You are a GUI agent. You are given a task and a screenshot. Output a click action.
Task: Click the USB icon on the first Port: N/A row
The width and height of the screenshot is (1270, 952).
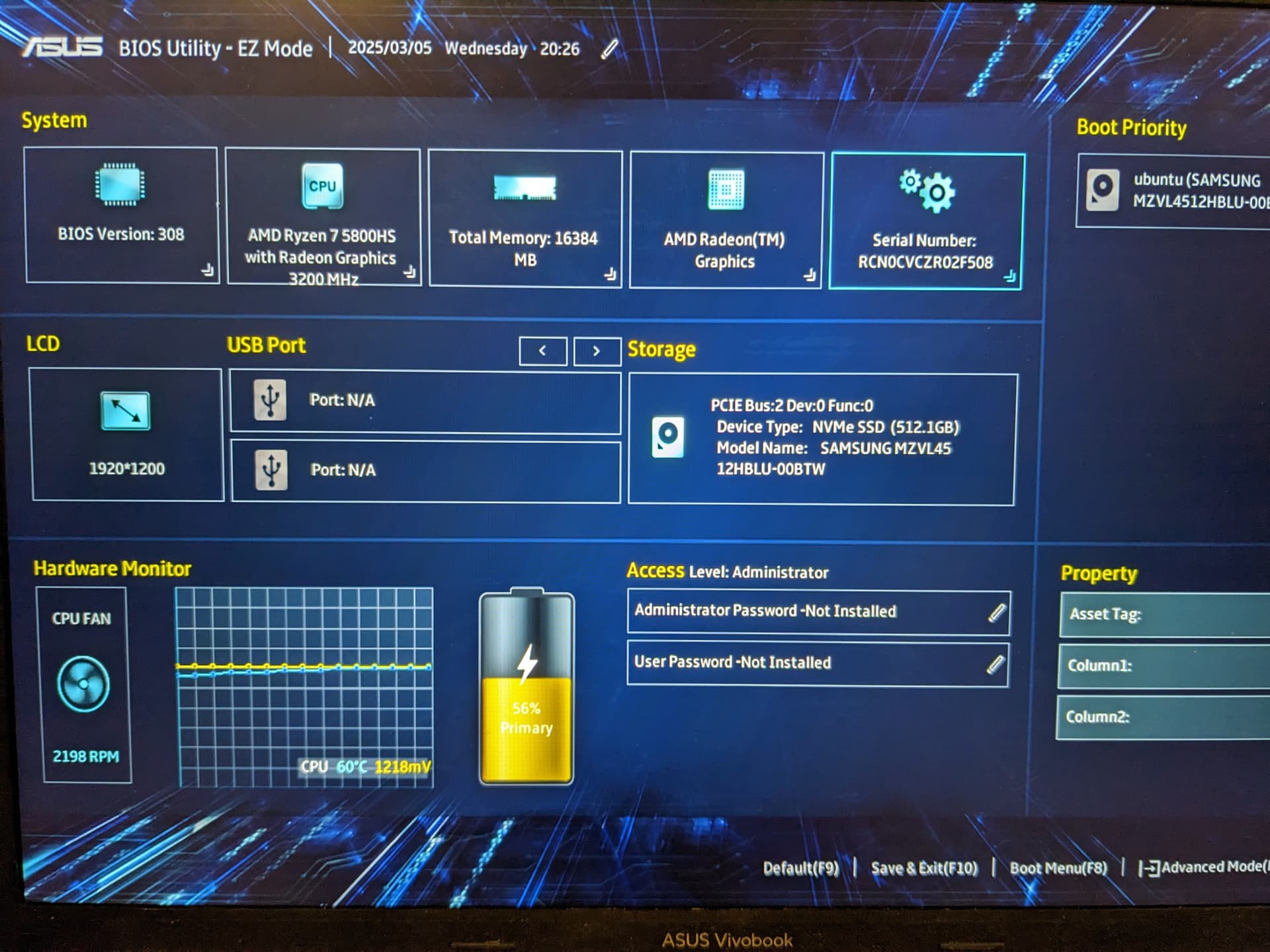[x=270, y=400]
